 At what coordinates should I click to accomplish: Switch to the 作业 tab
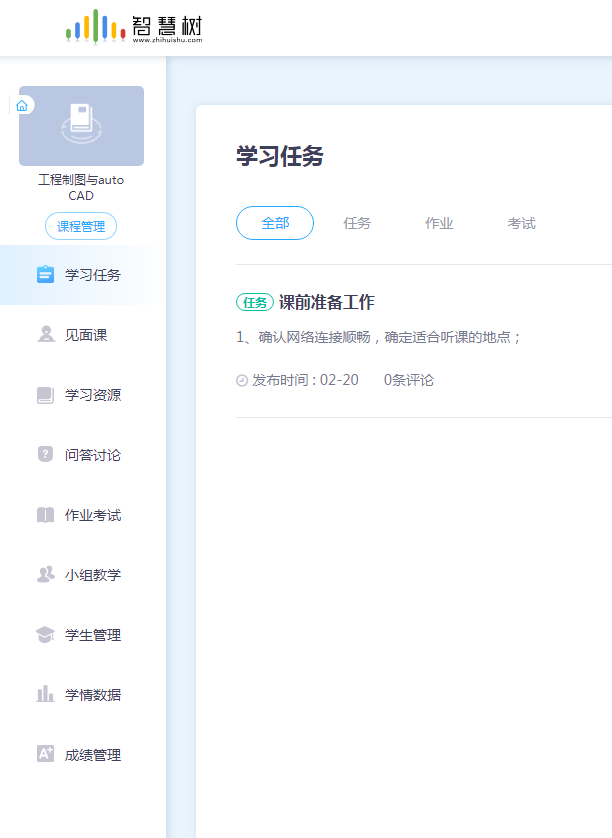click(x=439, y=223)
